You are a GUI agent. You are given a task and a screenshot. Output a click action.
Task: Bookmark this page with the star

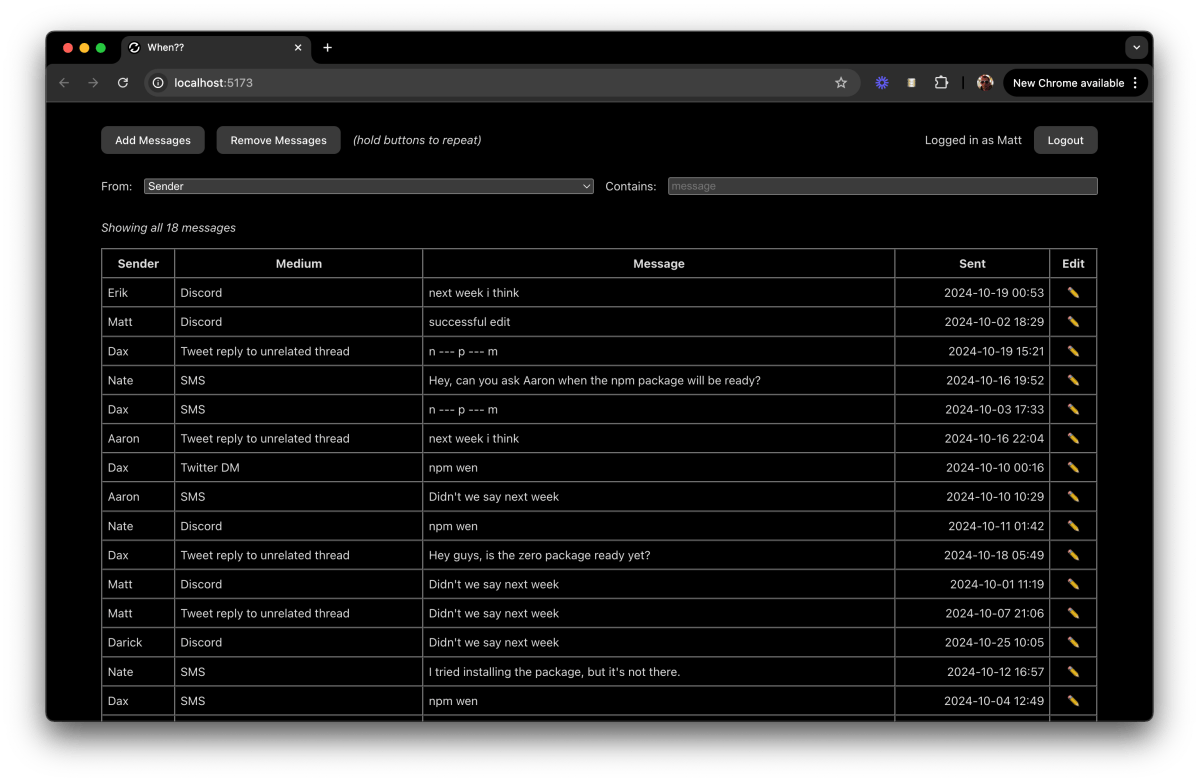[841, 83]
